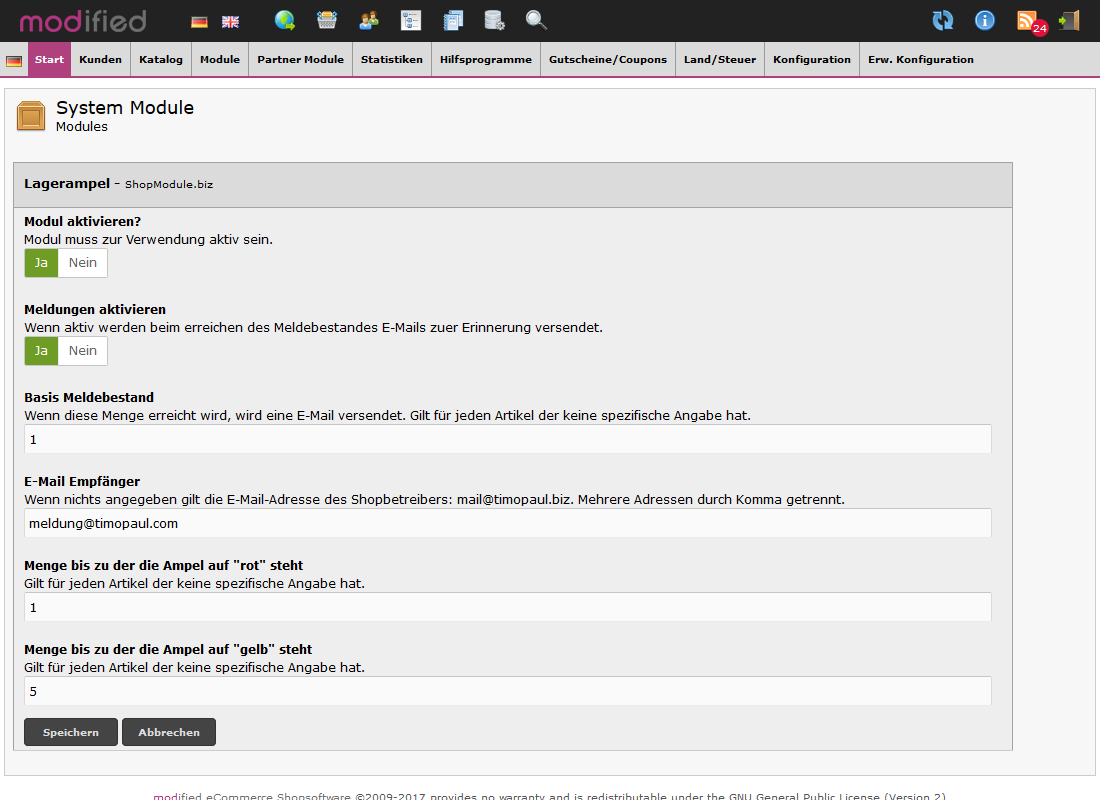Set 'Meldungen aktivieren' to Nein
This screenshot has width=1100, height=800.
(83, 351)
